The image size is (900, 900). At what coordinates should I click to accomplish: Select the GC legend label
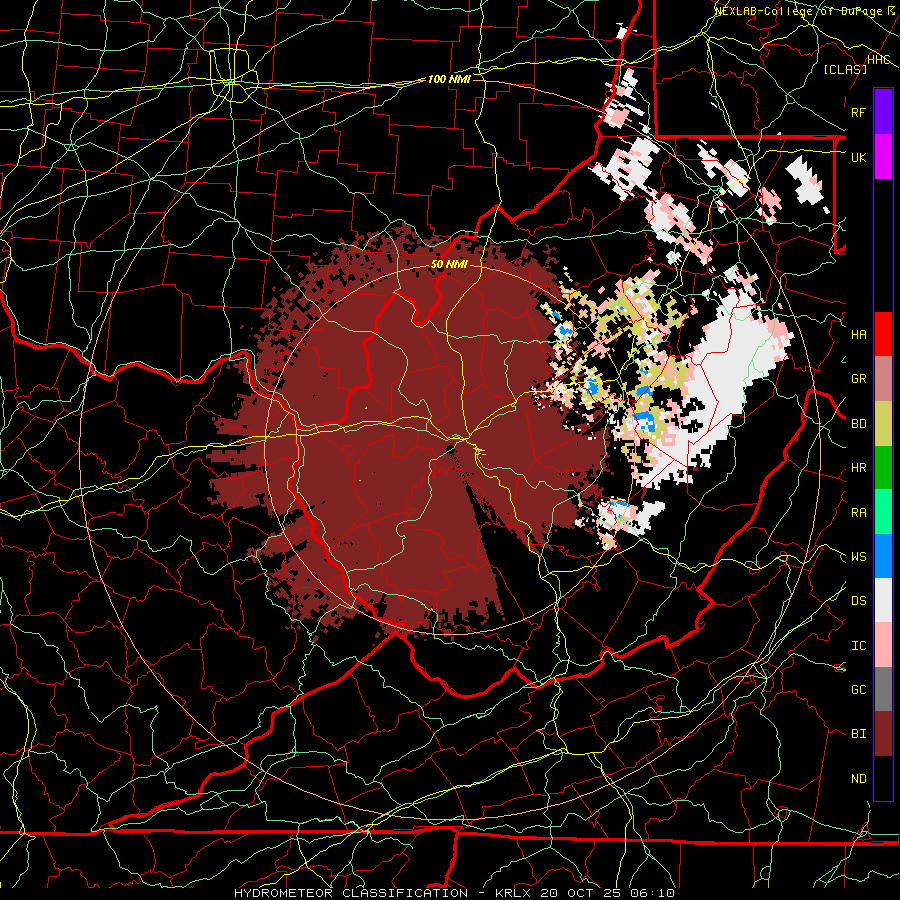(858, 690)
